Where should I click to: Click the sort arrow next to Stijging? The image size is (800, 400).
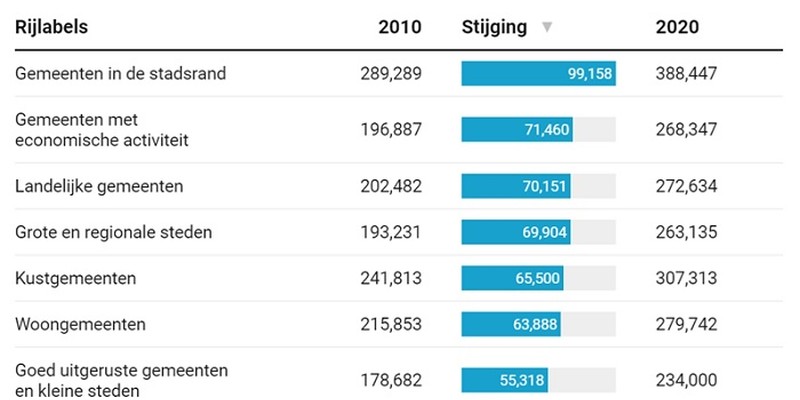pyautogui.click(x=546, y=28)
